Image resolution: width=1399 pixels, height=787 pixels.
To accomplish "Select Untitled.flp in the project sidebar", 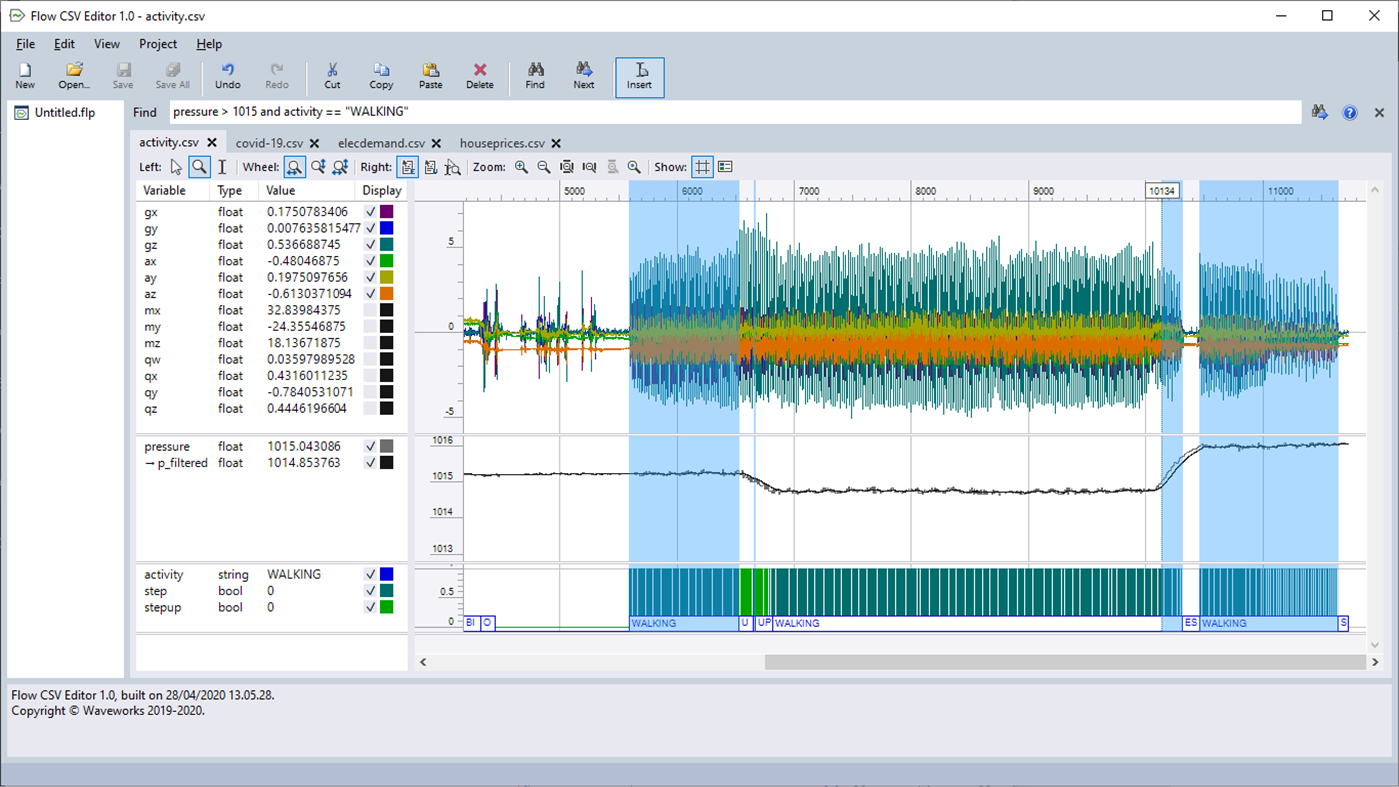I will 65,113.
